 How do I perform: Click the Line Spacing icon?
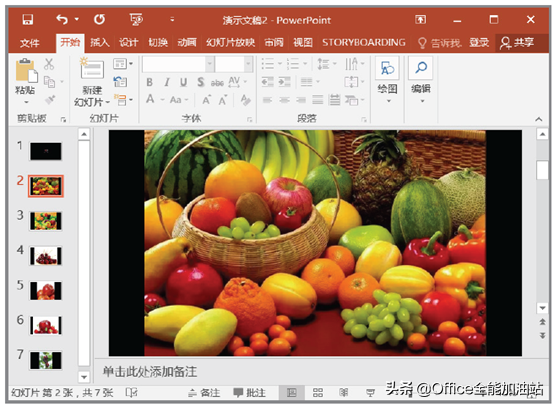pos(323,64)
